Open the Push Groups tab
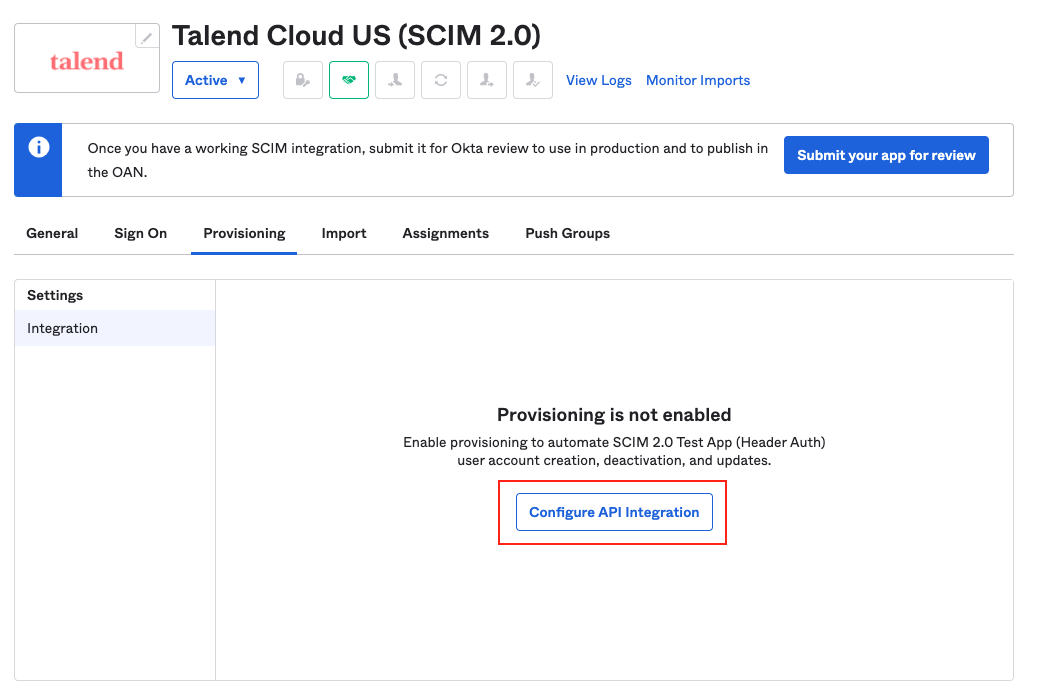Image resolution: width=1039 pixels, height=699 pixels. pyautogui.click(x=567, y=233)
